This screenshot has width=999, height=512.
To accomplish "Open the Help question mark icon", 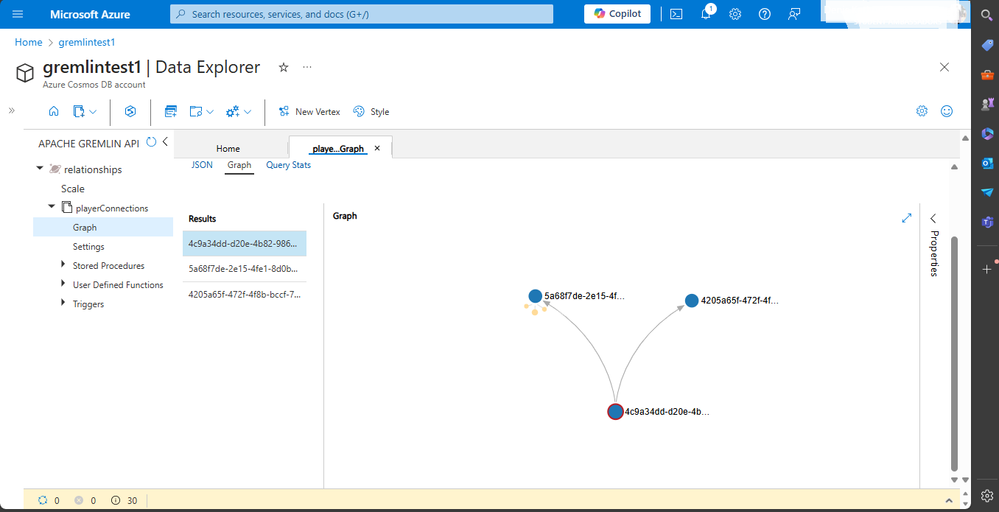I will point(765,14).
